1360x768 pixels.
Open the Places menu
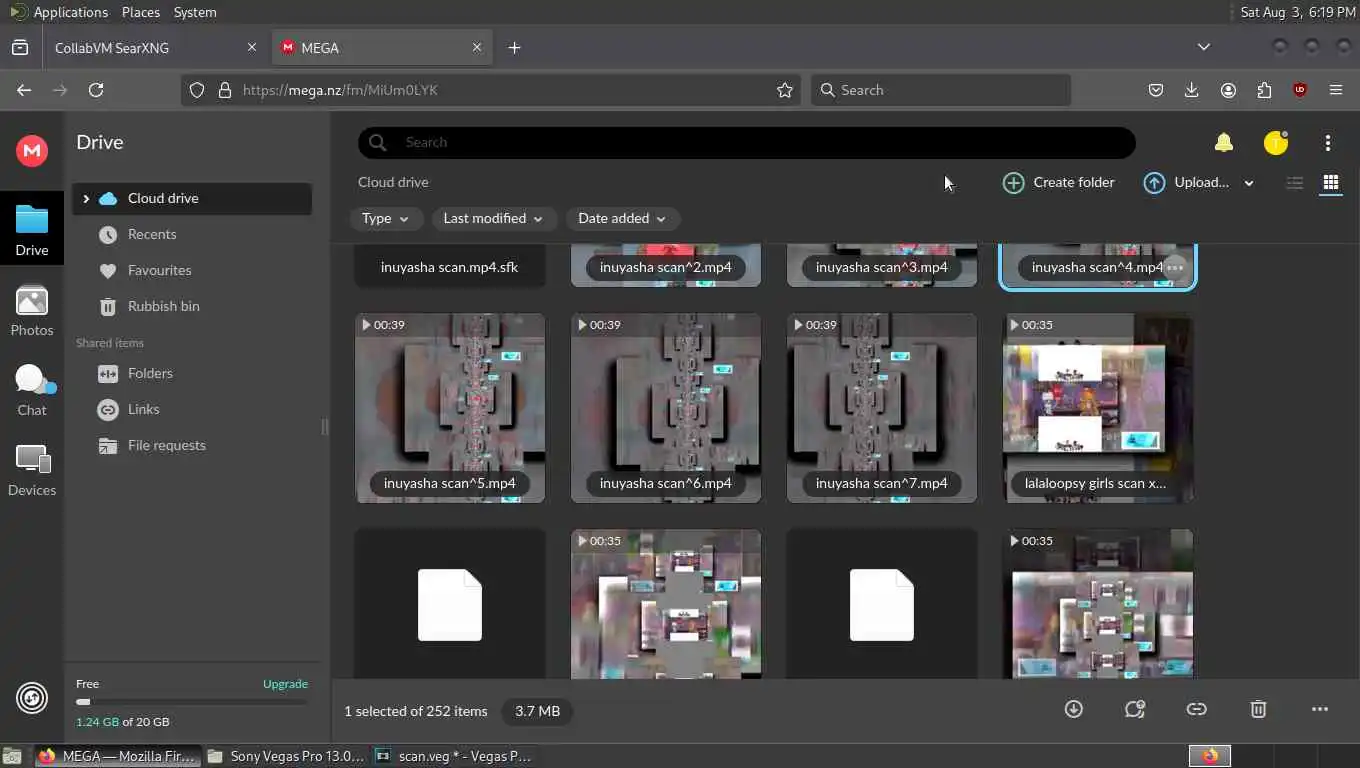pos(140,12)
